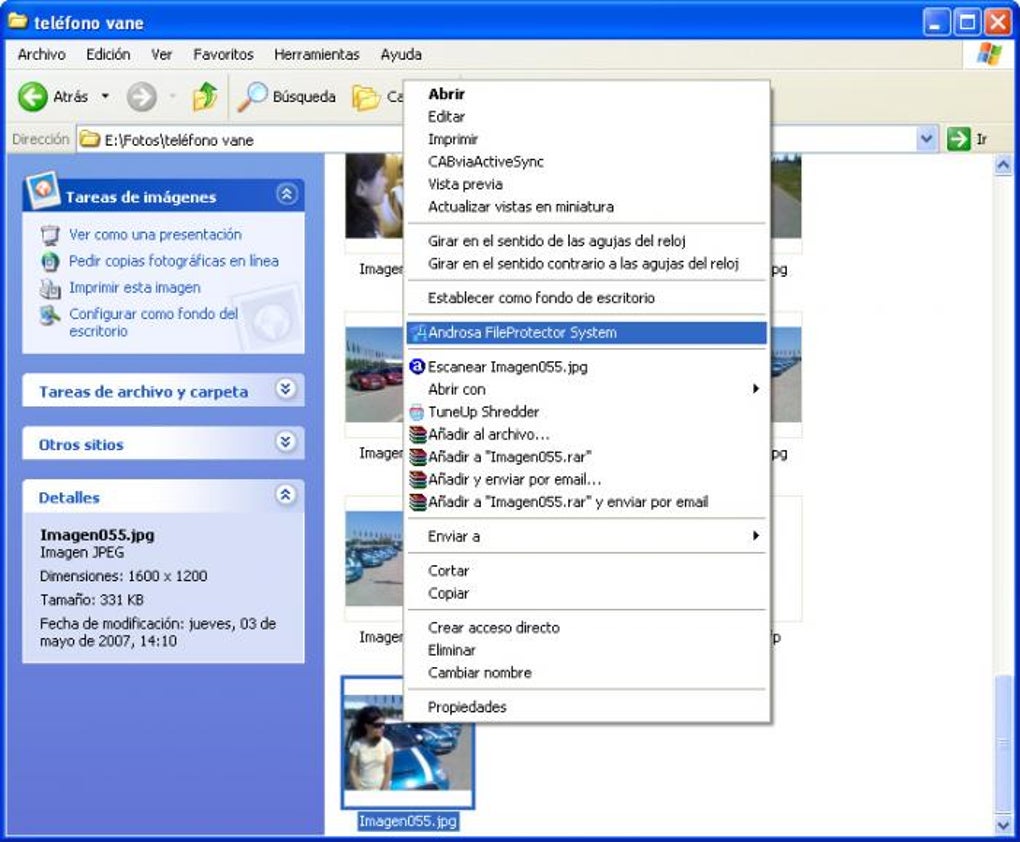Choose Añadir y enviar por email...
Image resolution: width=1020 pixels, height=842 pixels.
tap(586, 480)
